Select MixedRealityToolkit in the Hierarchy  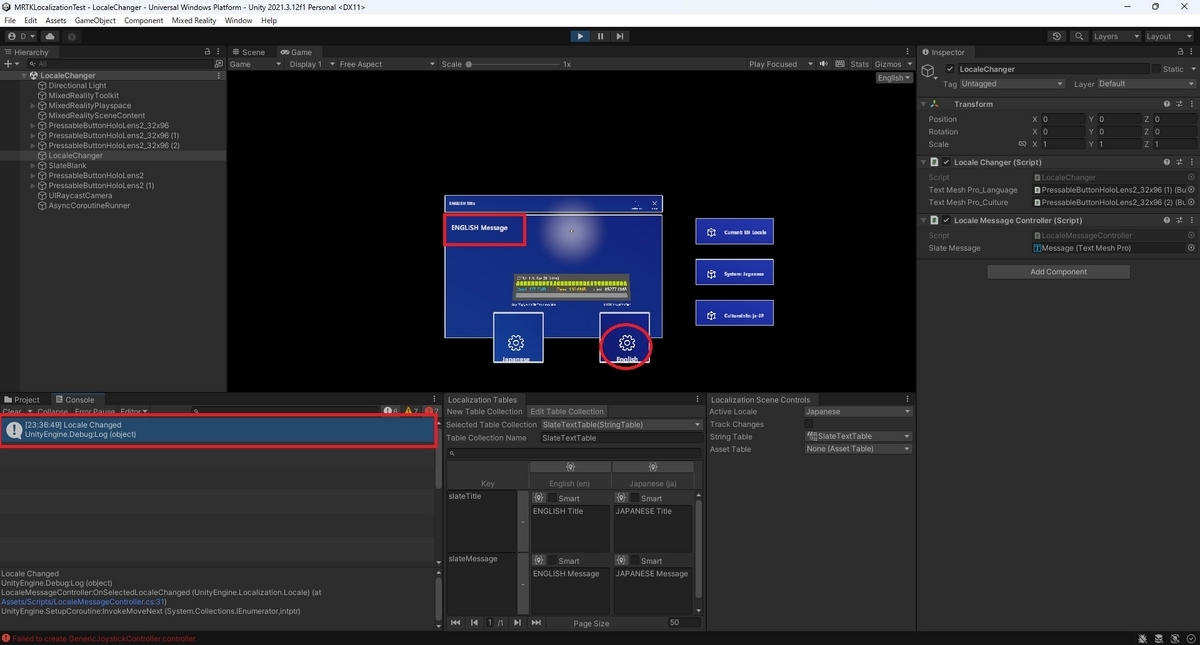pos(84,95)
